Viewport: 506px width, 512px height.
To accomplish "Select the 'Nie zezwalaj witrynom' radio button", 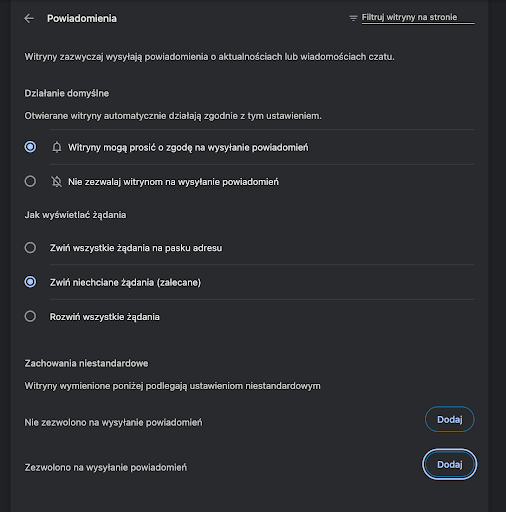I will tap(30, 182).
